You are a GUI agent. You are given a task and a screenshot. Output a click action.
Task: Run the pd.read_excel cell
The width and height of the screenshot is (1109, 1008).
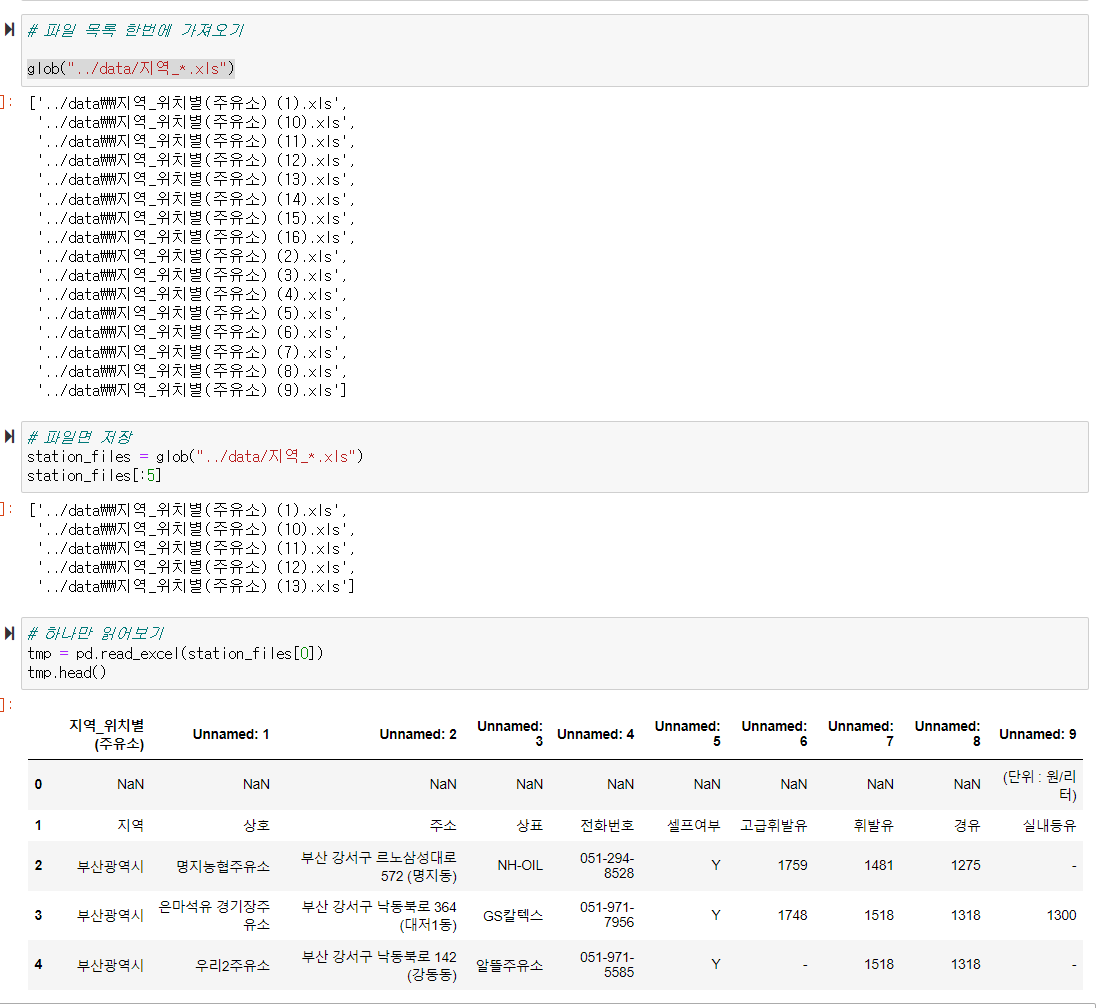click(x=9, y=633)
